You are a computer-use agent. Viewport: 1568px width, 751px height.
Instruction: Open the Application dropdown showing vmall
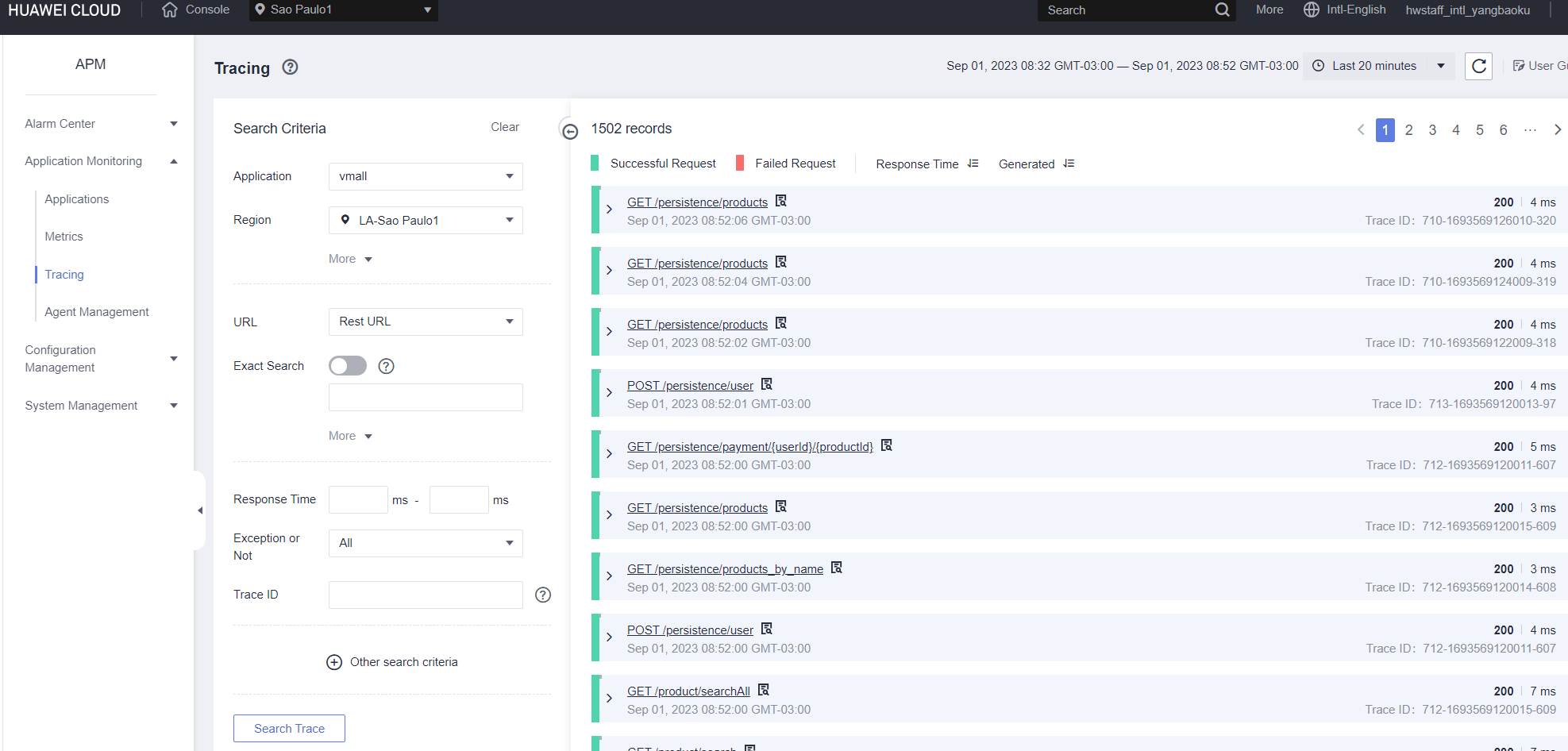(x=426, y=176)
